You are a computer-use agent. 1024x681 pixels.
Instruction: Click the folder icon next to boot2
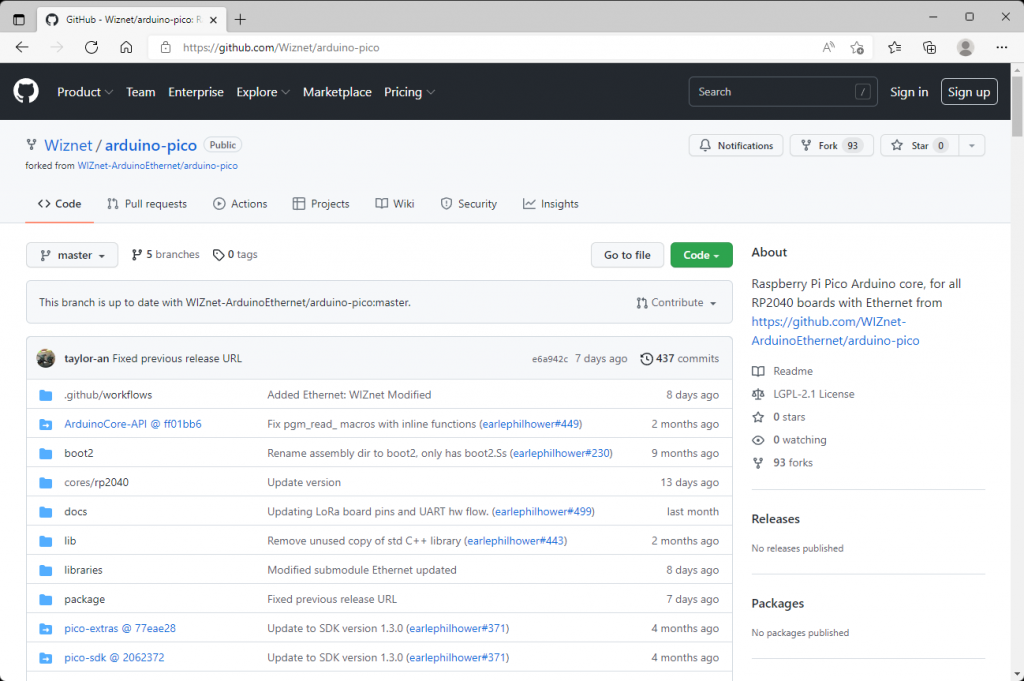pyautogui.click(x=46, y=453)
